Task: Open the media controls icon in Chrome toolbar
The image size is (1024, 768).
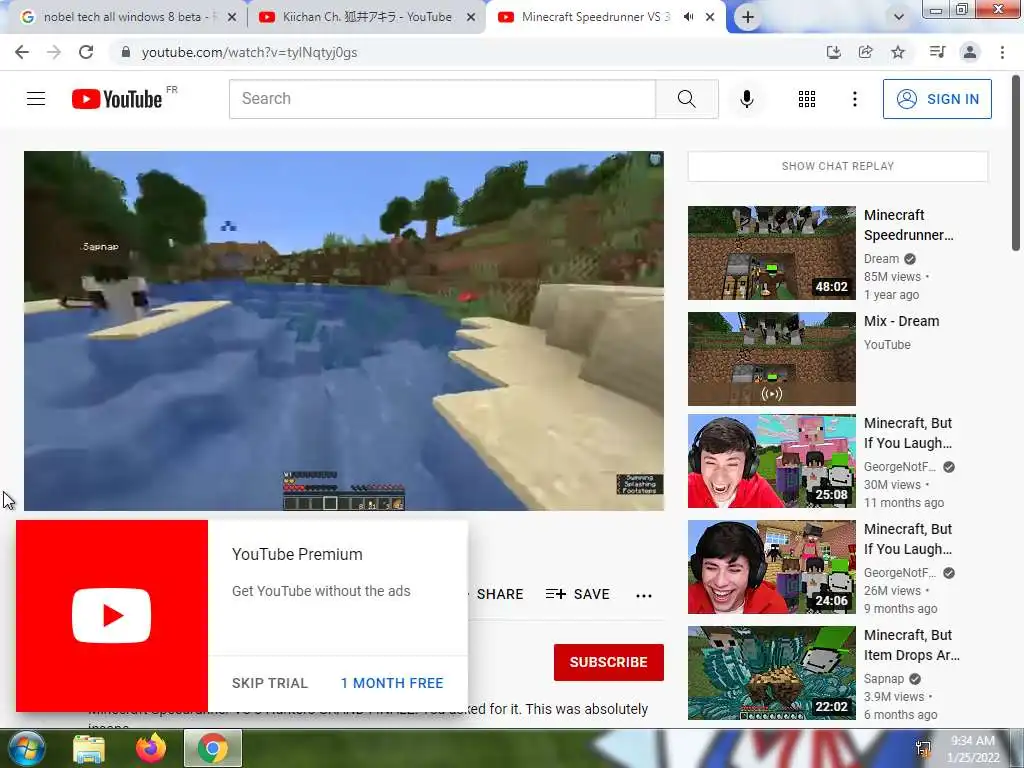Action: (x=937, y=52)
